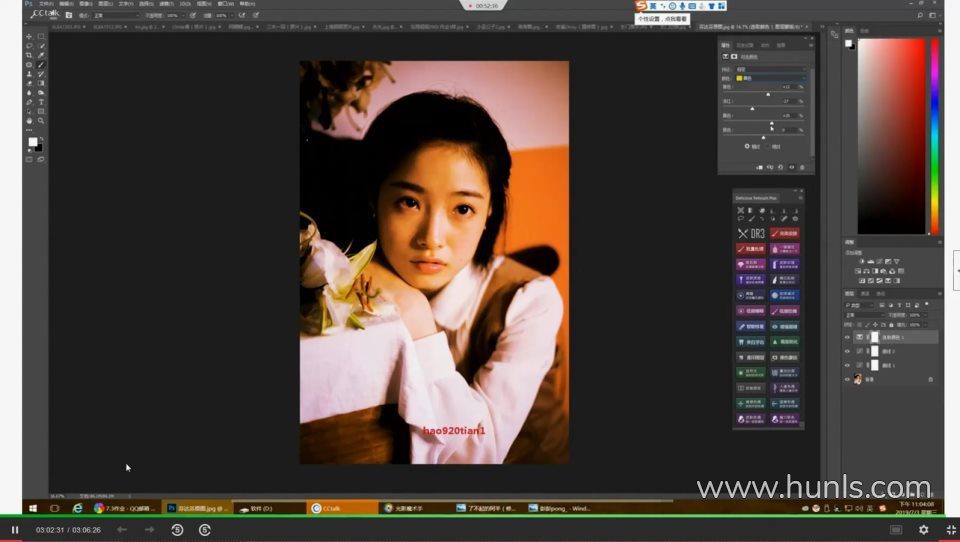This screenshot has height=542, width=960.
Task: Pick the Horizontal Type tool
Action: (41, 102)
